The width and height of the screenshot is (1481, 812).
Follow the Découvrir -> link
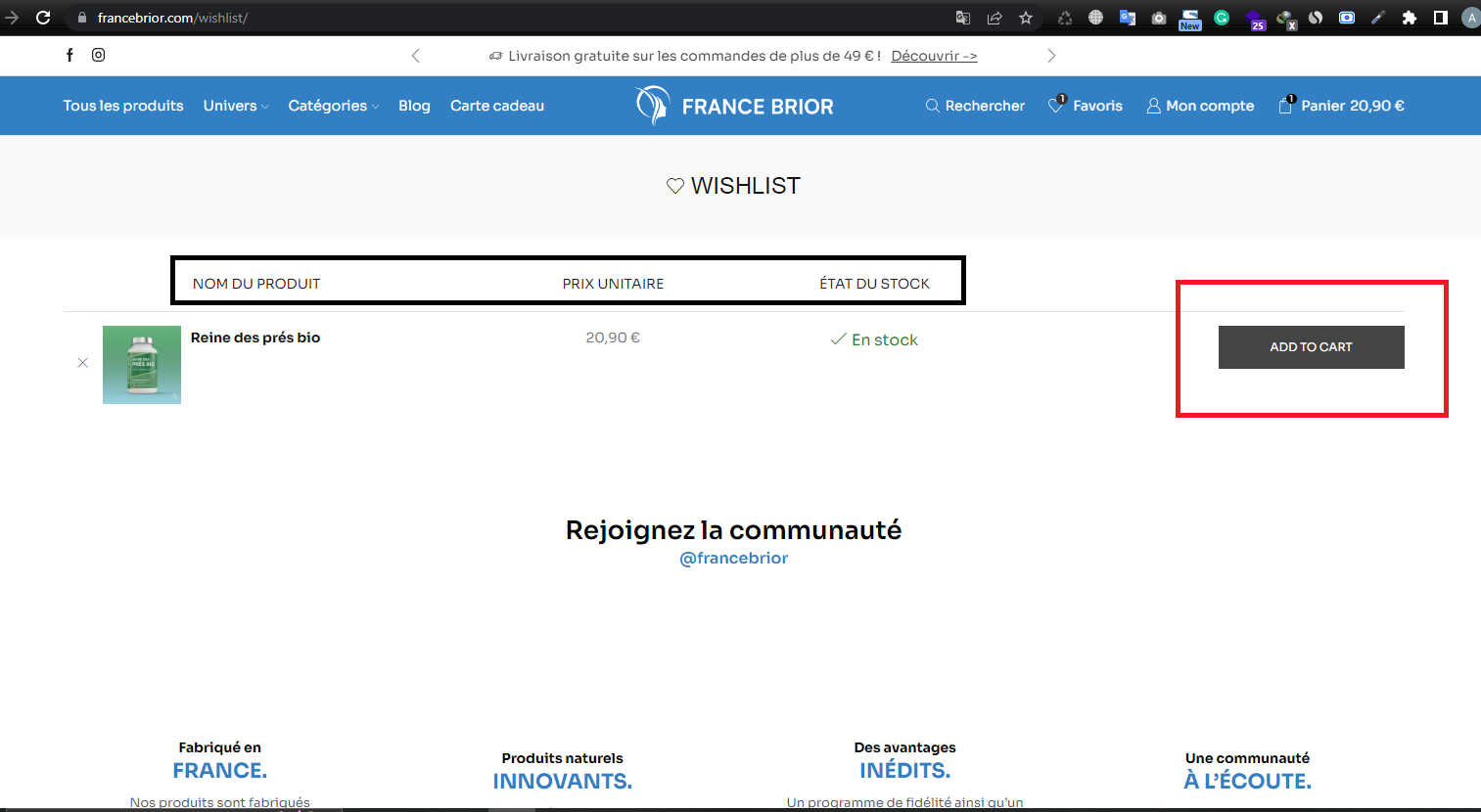(934, 56)
